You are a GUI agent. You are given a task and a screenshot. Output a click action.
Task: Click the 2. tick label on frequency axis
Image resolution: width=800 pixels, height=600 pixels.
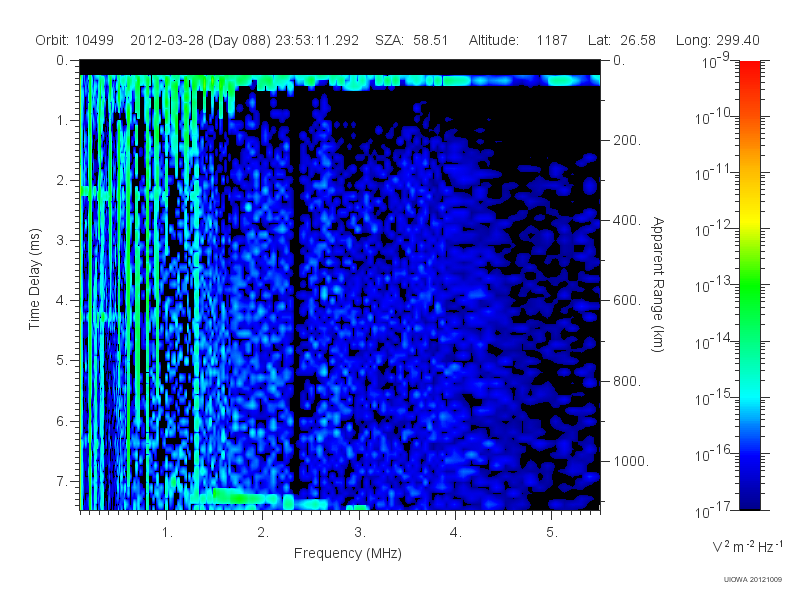click(263, 533)
